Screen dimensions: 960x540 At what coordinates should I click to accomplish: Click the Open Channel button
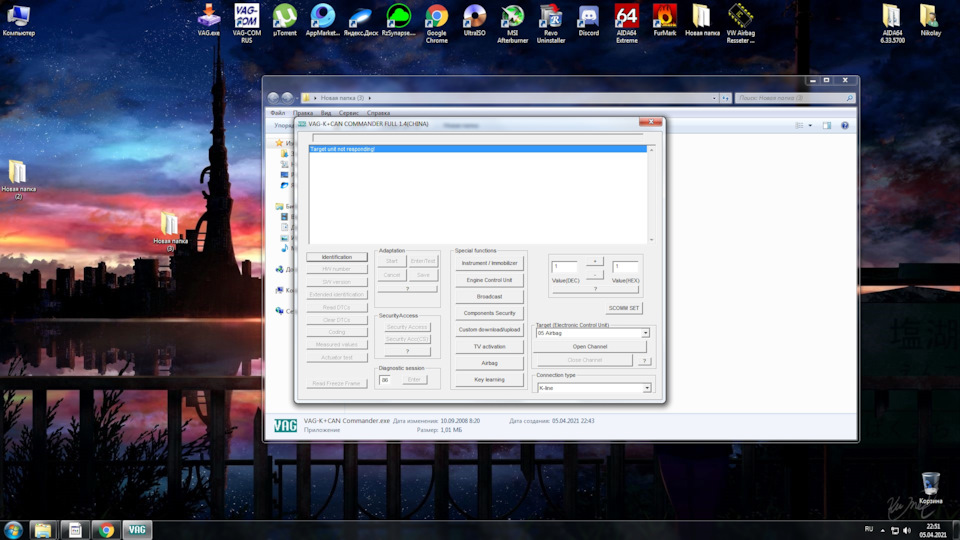tap(589, 347)
